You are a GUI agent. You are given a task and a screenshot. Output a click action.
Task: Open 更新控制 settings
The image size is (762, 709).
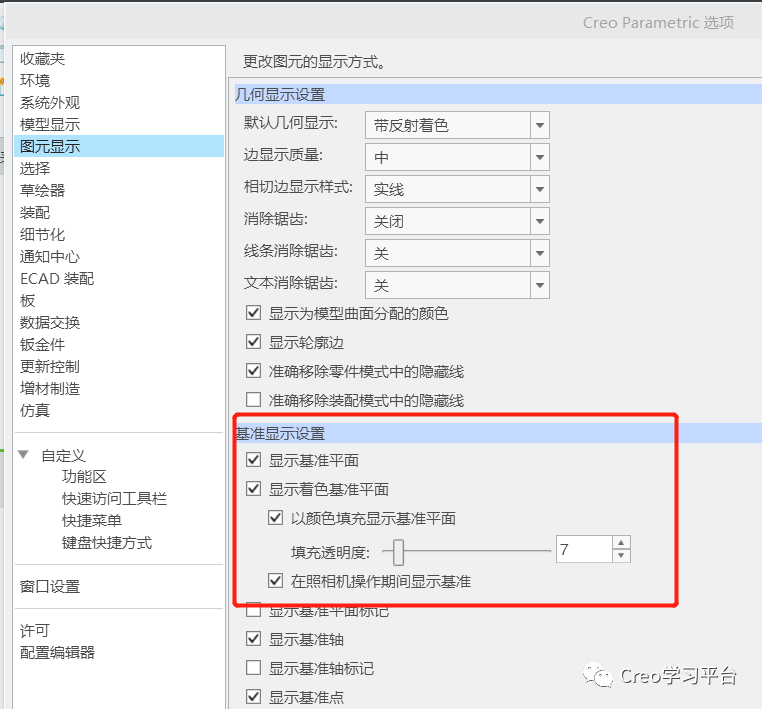[50, 366]
